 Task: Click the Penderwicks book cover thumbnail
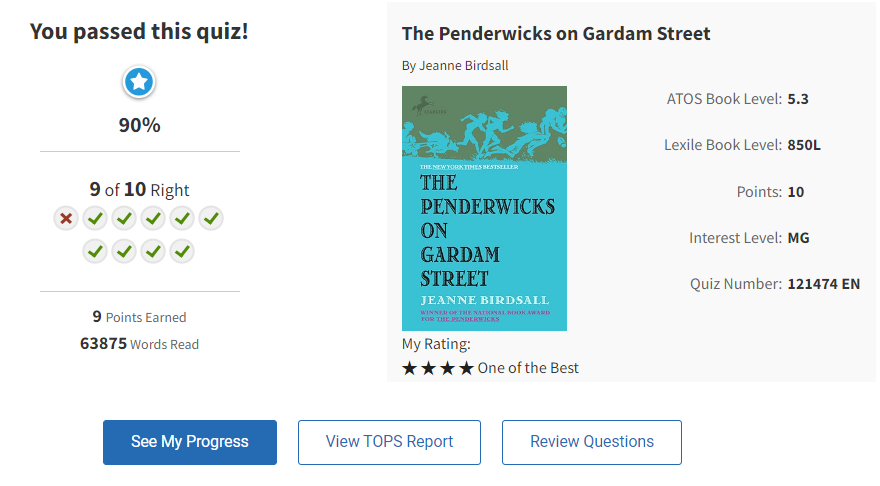[484, 208]
